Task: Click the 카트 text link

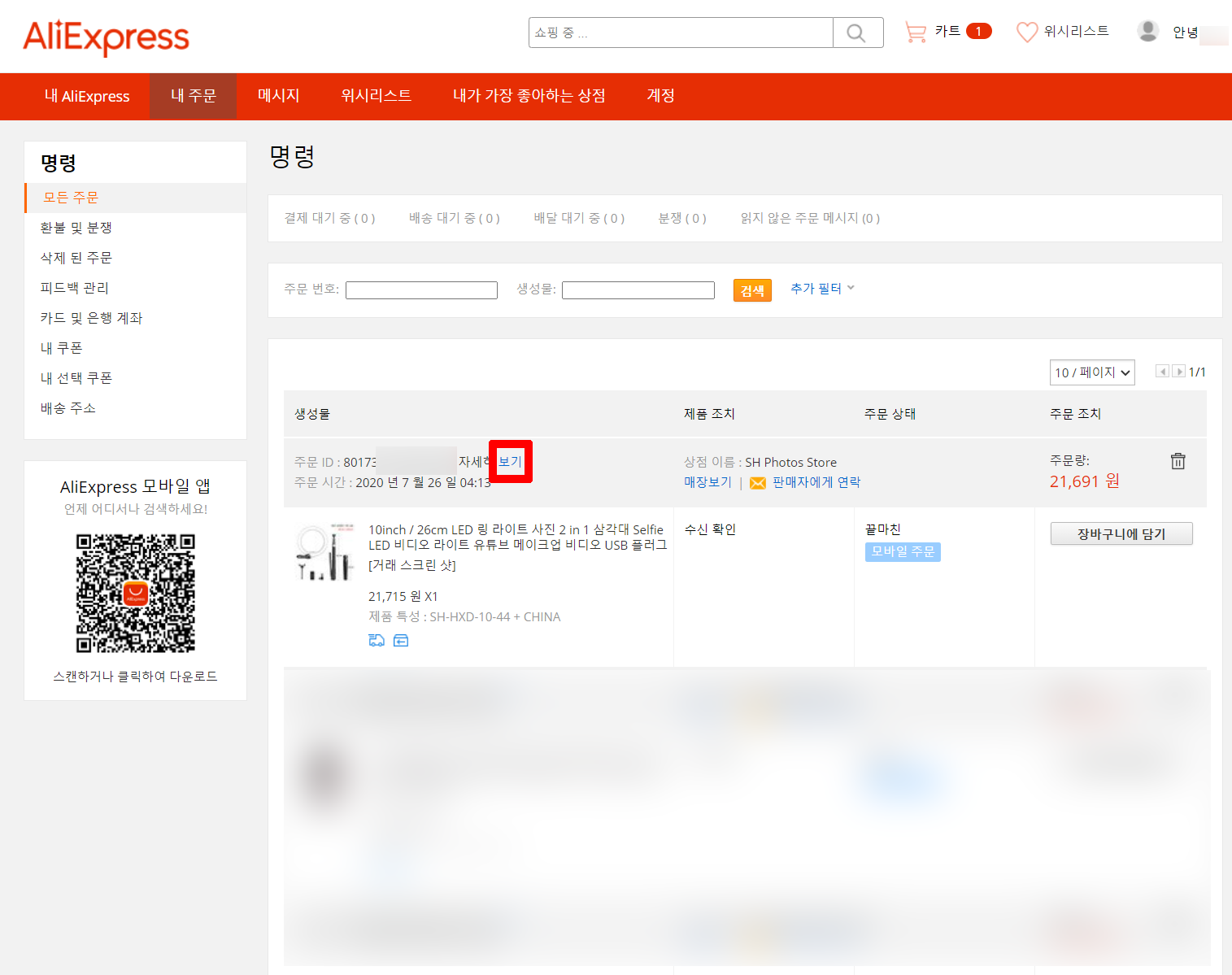Action: point(947,31)
